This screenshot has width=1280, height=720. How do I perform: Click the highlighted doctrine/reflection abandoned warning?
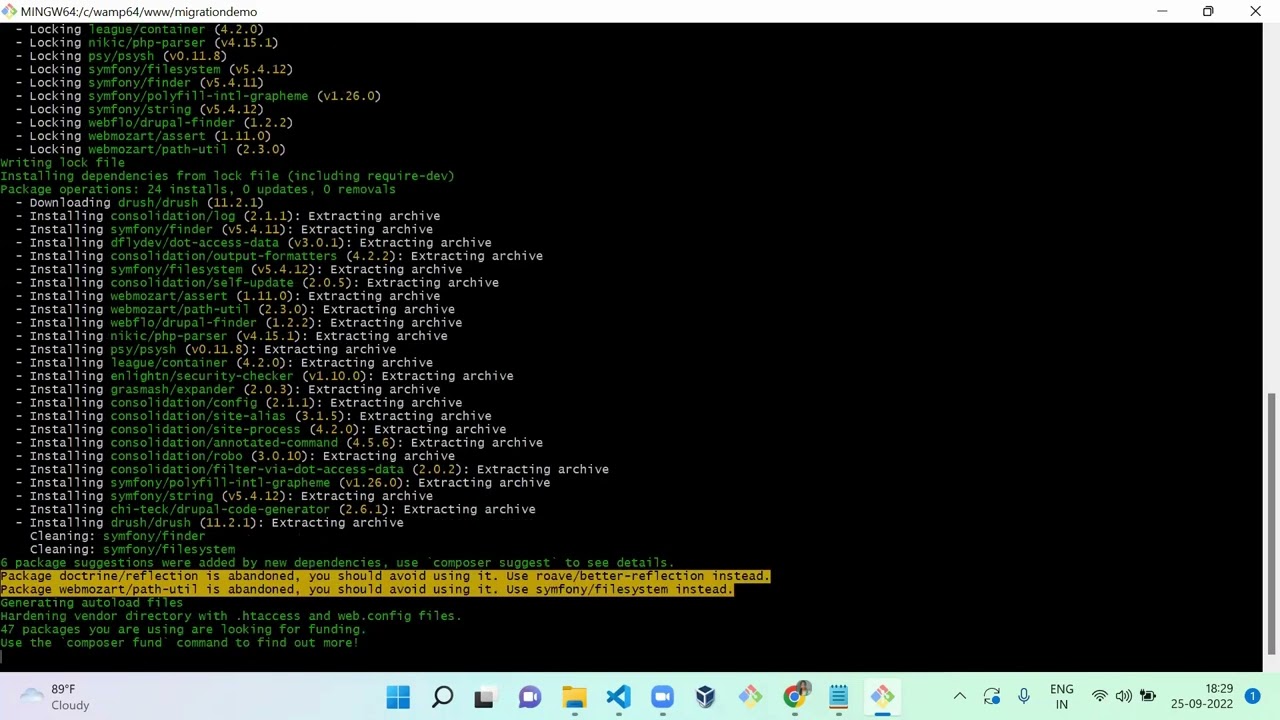[385, 576]
